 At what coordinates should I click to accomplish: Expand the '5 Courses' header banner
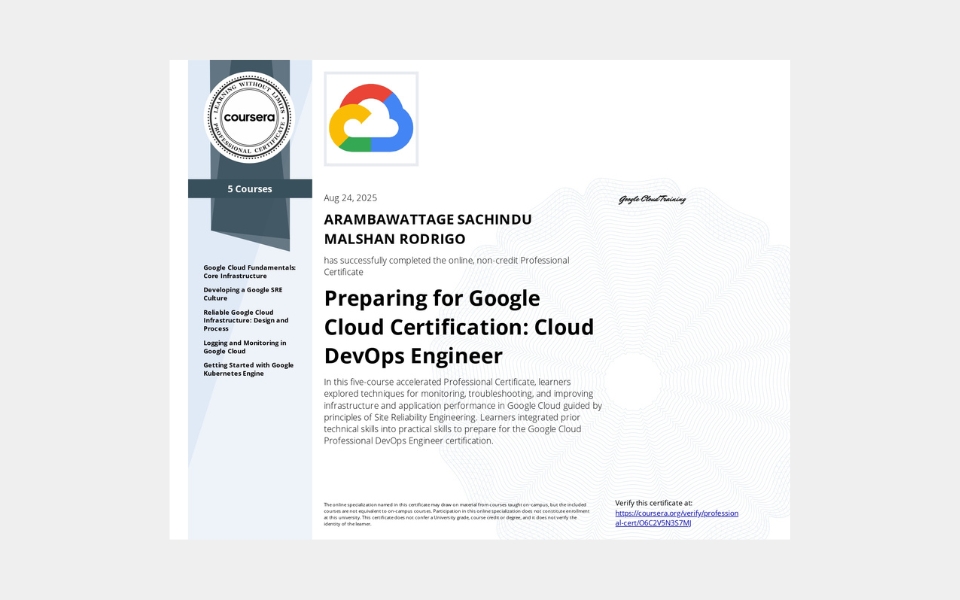click(249, 189)
